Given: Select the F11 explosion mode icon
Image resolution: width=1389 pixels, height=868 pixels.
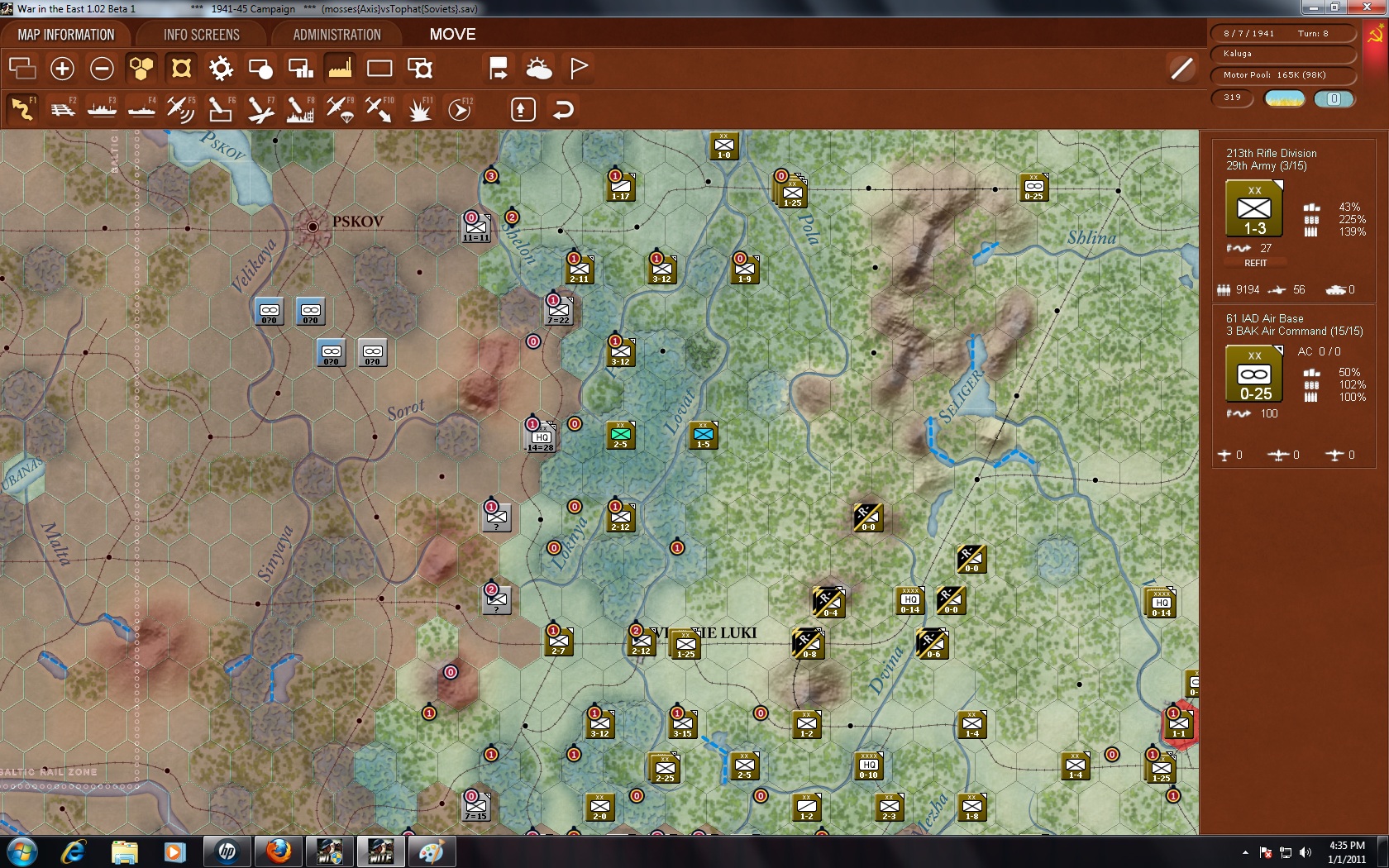Looking at the screenshot, I should pos(419,109).
